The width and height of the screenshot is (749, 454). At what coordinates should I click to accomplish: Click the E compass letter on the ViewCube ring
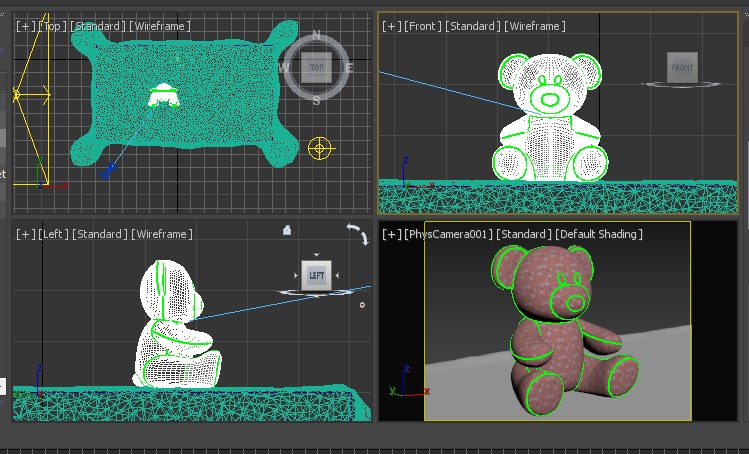point(349,68)
